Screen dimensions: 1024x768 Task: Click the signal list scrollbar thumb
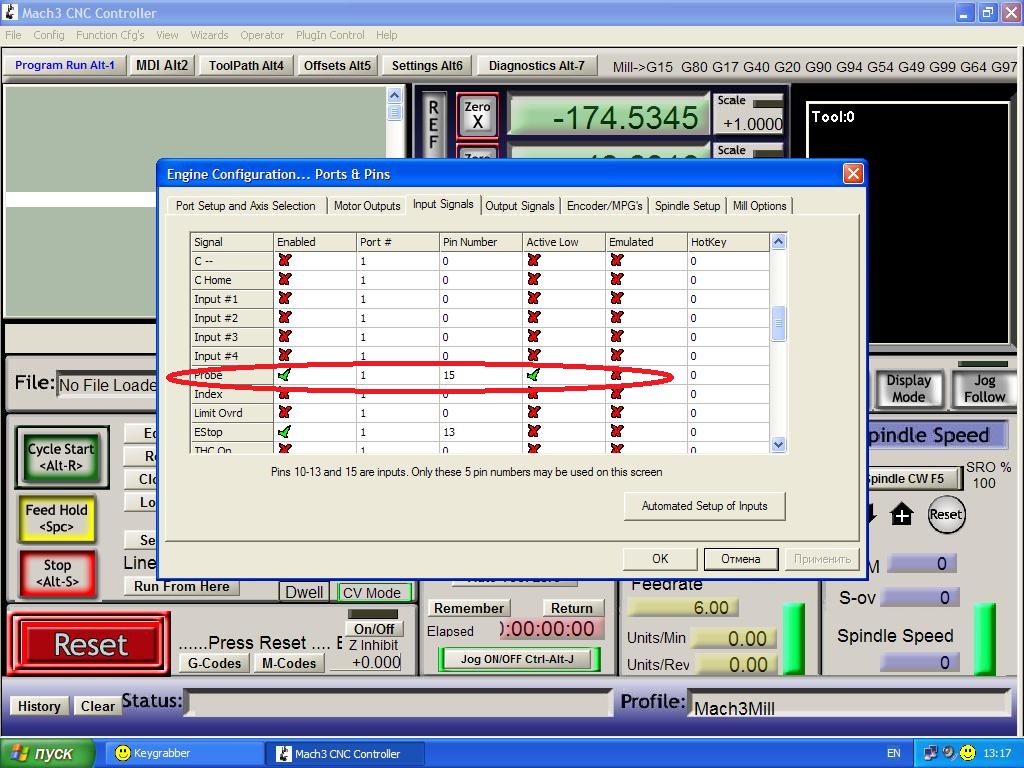click(778, 323)
